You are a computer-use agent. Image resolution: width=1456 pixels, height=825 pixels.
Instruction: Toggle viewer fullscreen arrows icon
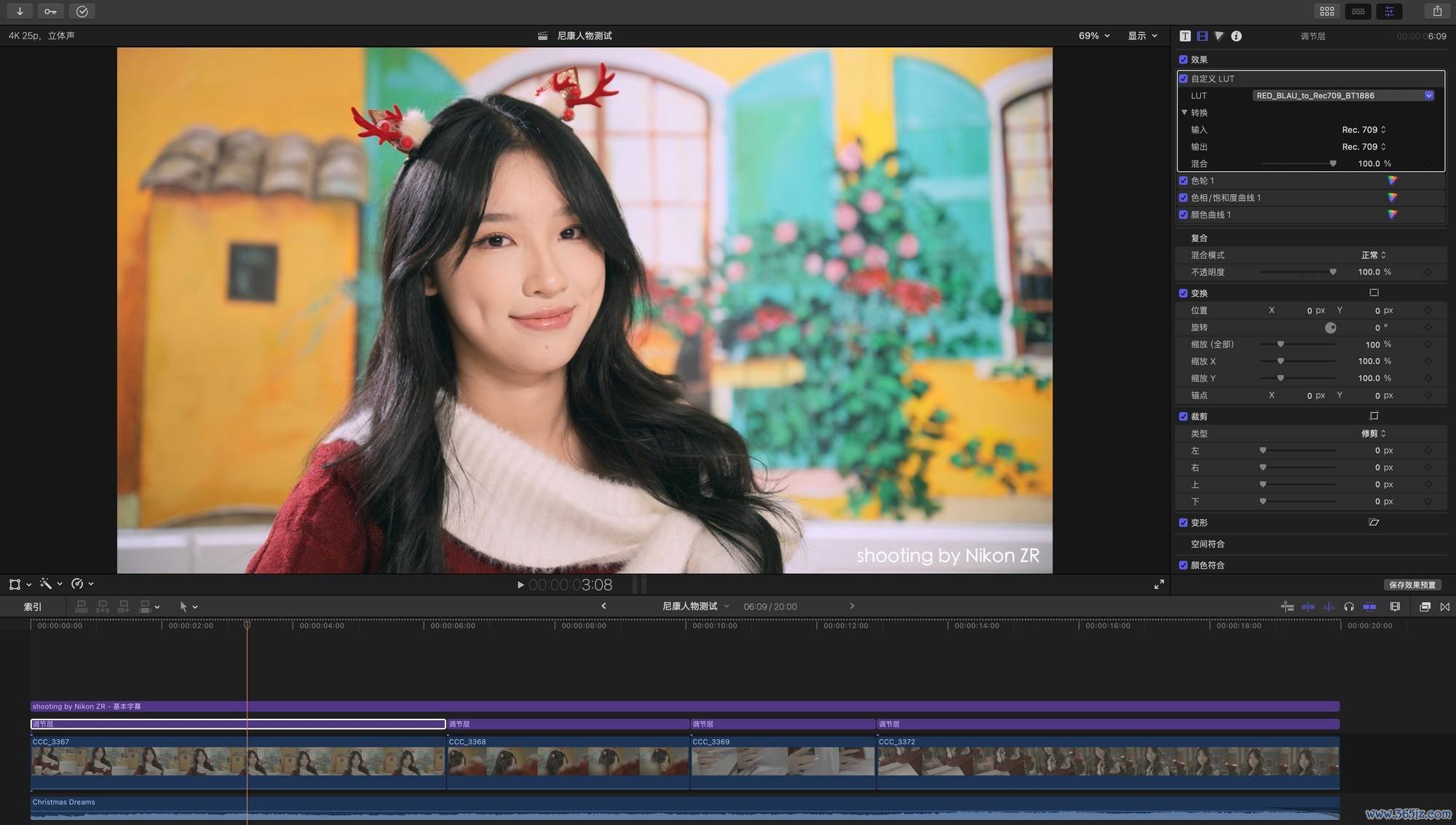[1159, 585]
